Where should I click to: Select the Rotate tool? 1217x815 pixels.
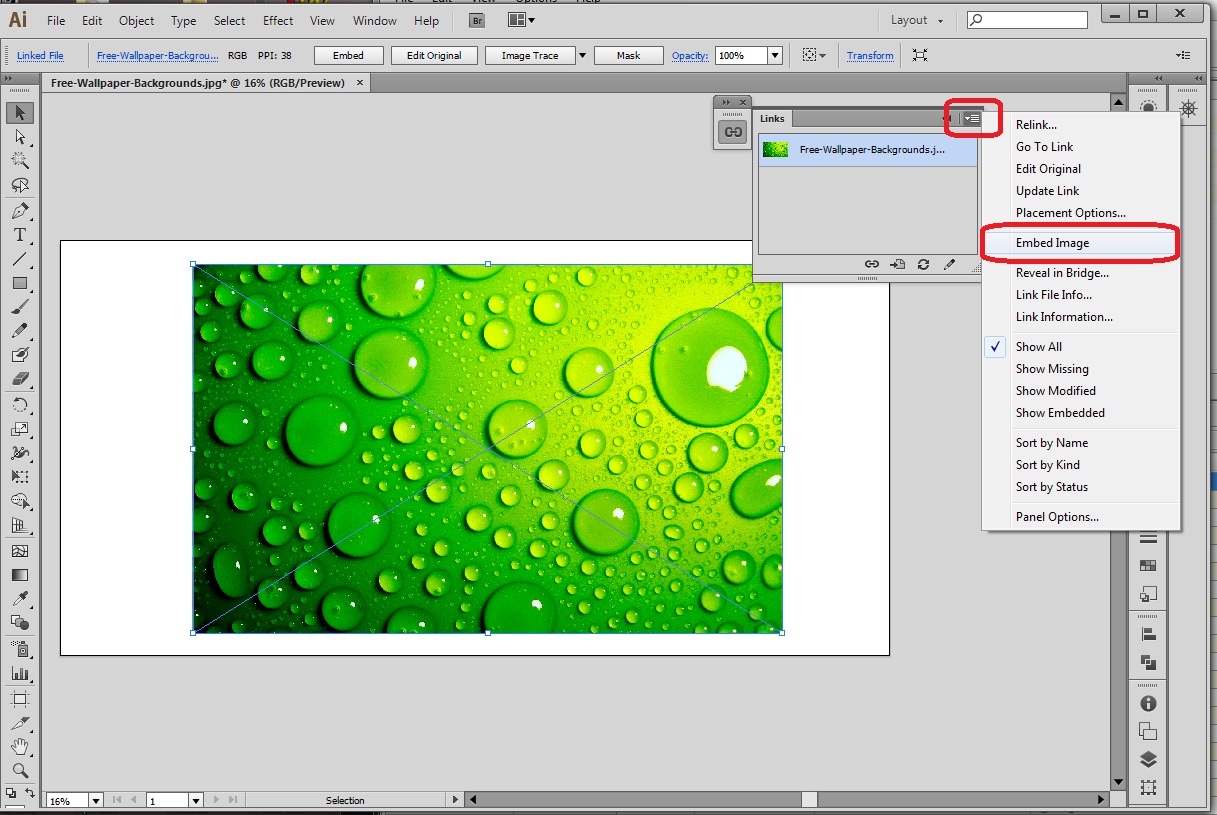(19, 404)
